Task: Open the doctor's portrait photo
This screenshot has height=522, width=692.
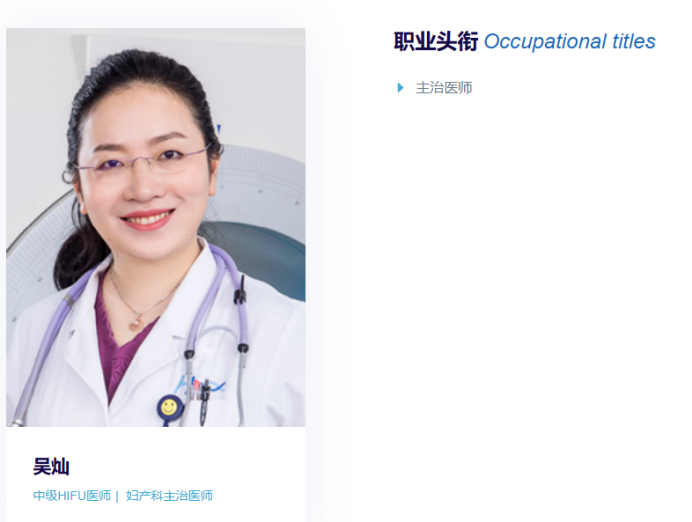Action: 156,227
